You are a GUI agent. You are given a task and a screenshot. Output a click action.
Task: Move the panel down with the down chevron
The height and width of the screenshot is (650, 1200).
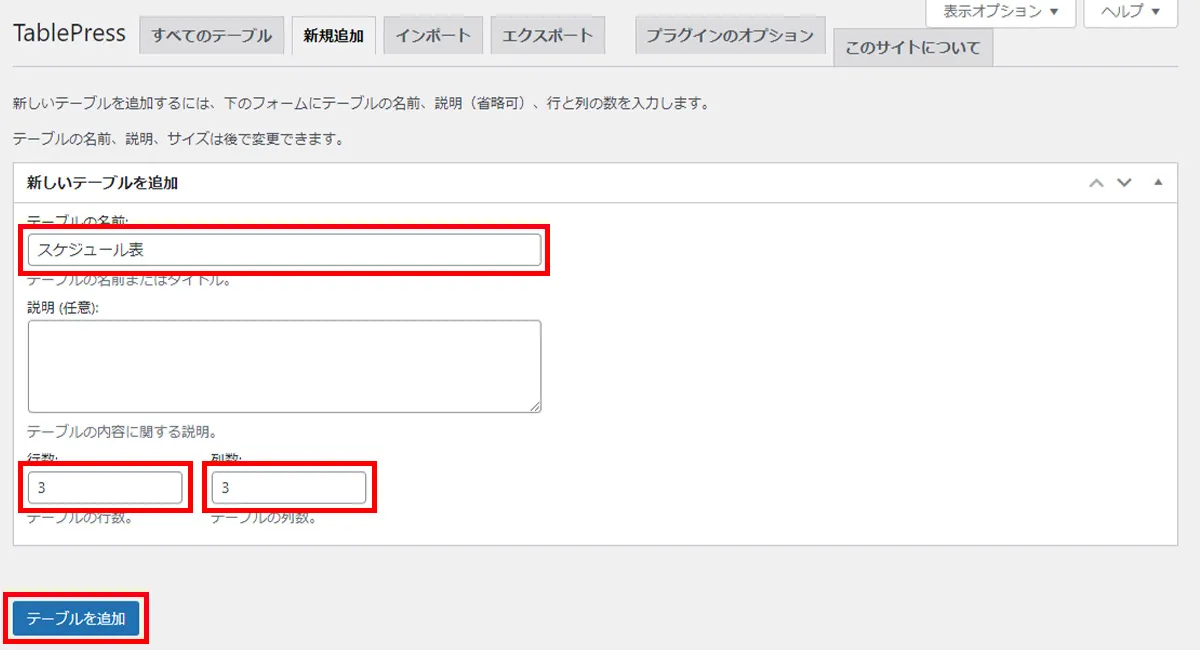[x=1124, y=183]
